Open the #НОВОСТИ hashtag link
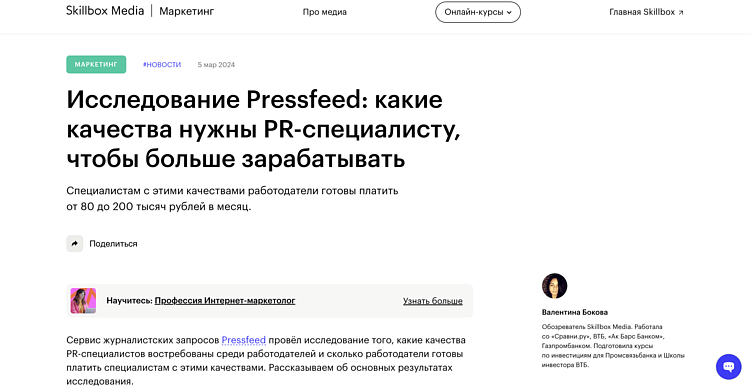 (162, 65)
